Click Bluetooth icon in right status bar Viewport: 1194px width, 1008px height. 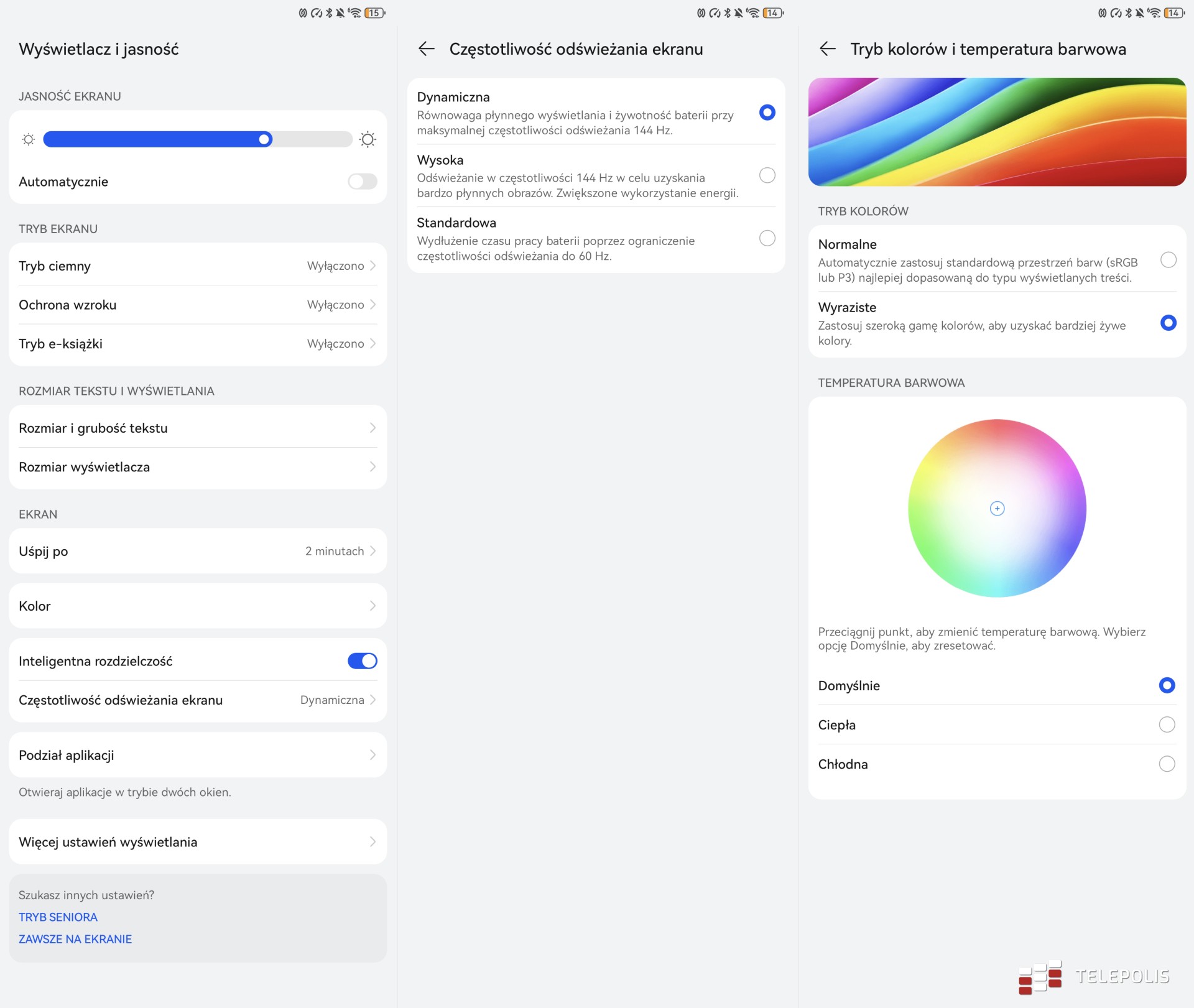pyautogui.click(x=1128, y=12)
